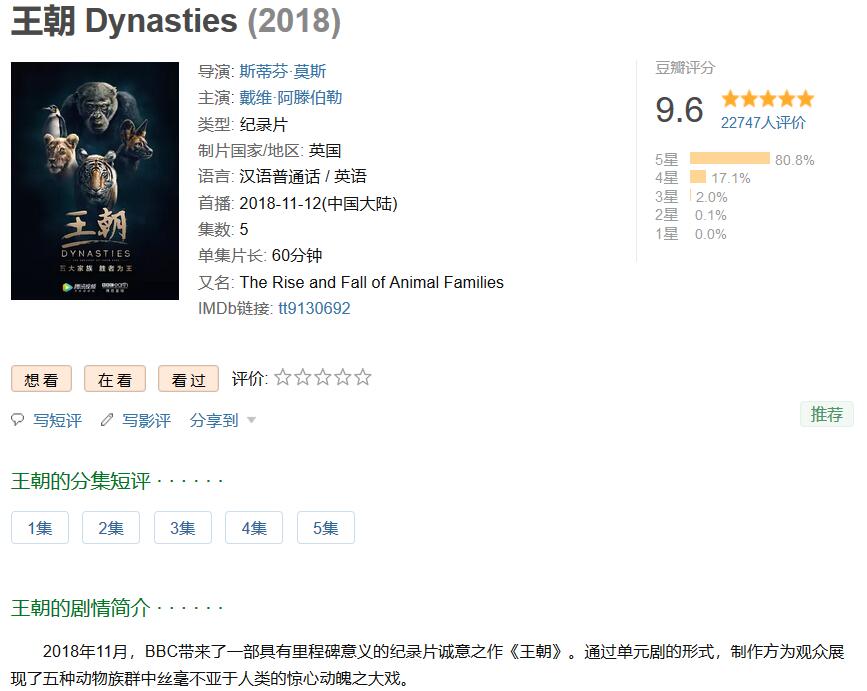Click the title 王朝 Dynasties (2018)
The width and height of the screenshot is (867, 691).
[x=176, y=21]
